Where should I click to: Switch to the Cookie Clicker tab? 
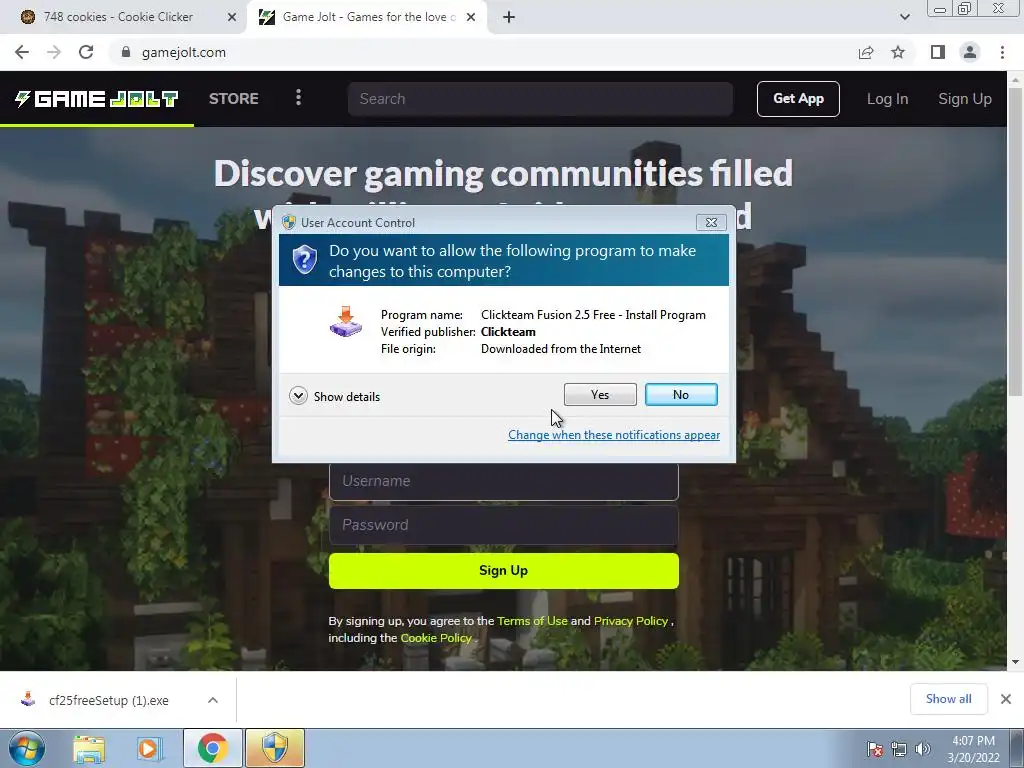[x=118, y=17]
